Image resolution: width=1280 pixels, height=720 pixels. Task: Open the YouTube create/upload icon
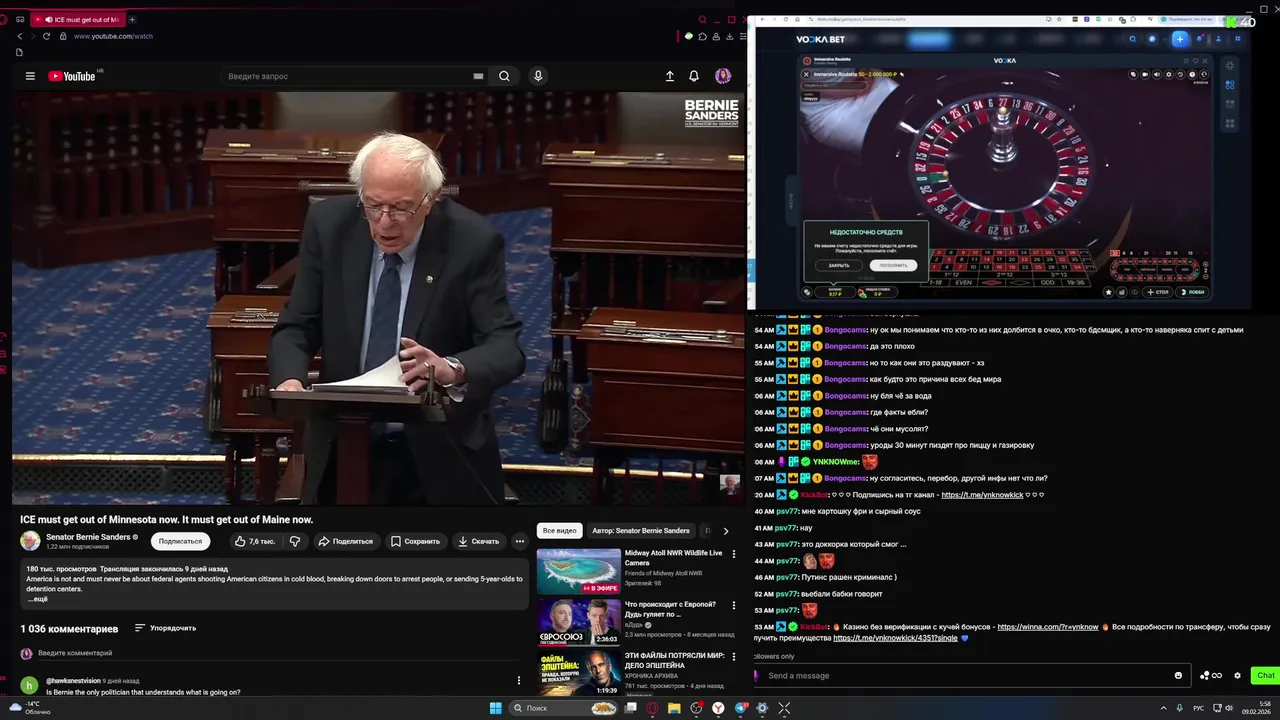pos(670,76)
